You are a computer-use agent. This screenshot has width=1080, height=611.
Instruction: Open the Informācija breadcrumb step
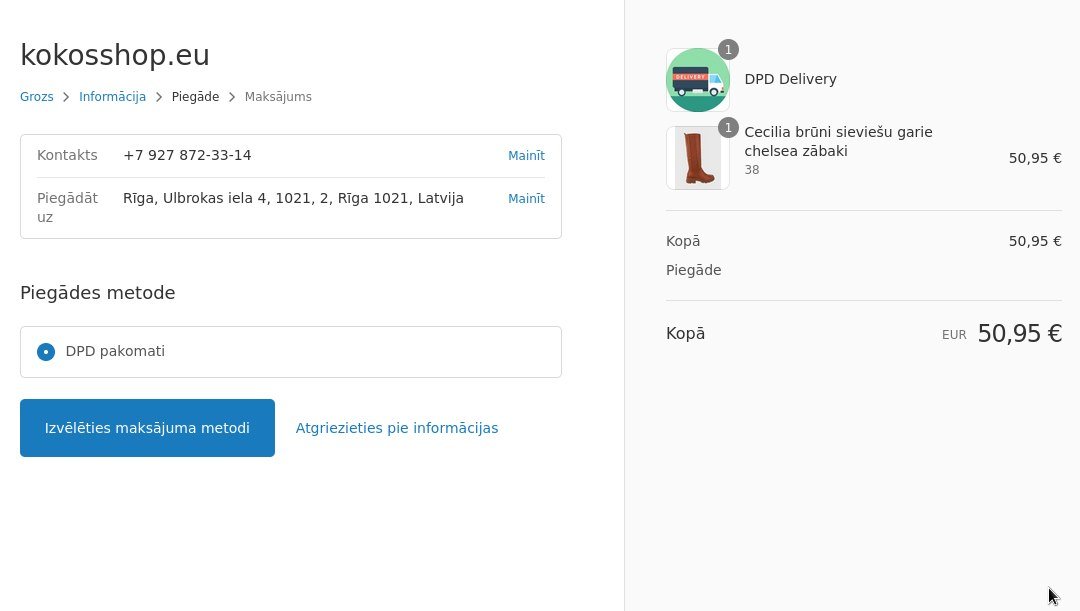pos(113,97)
